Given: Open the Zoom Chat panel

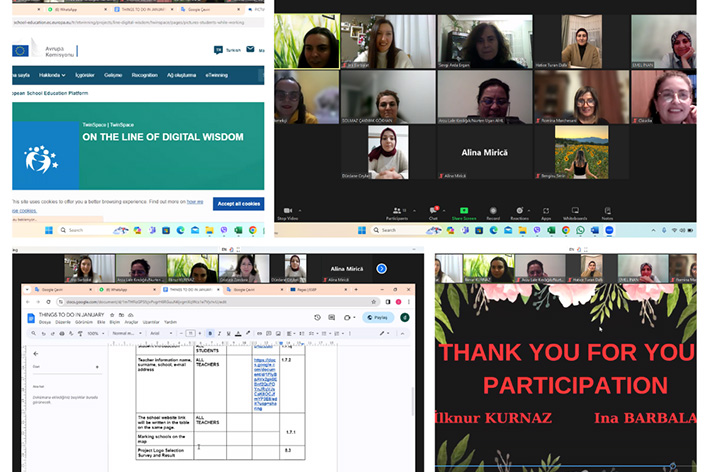Looking at the screenshot, I should [x=434, y=212].
